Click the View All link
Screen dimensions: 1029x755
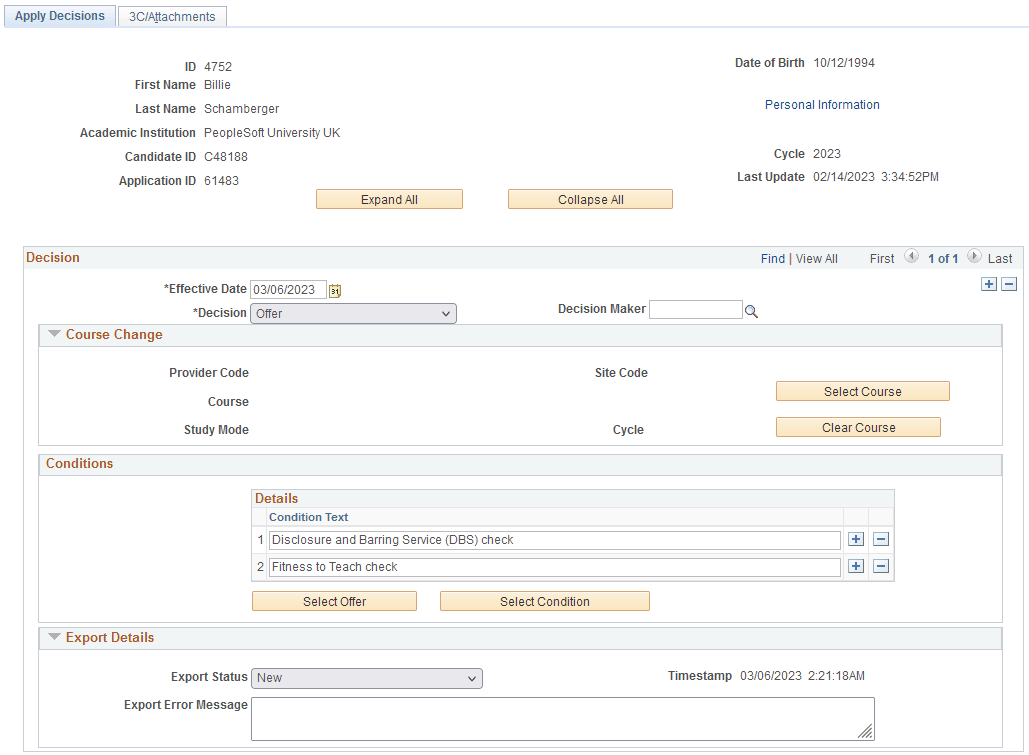(816, 259)
